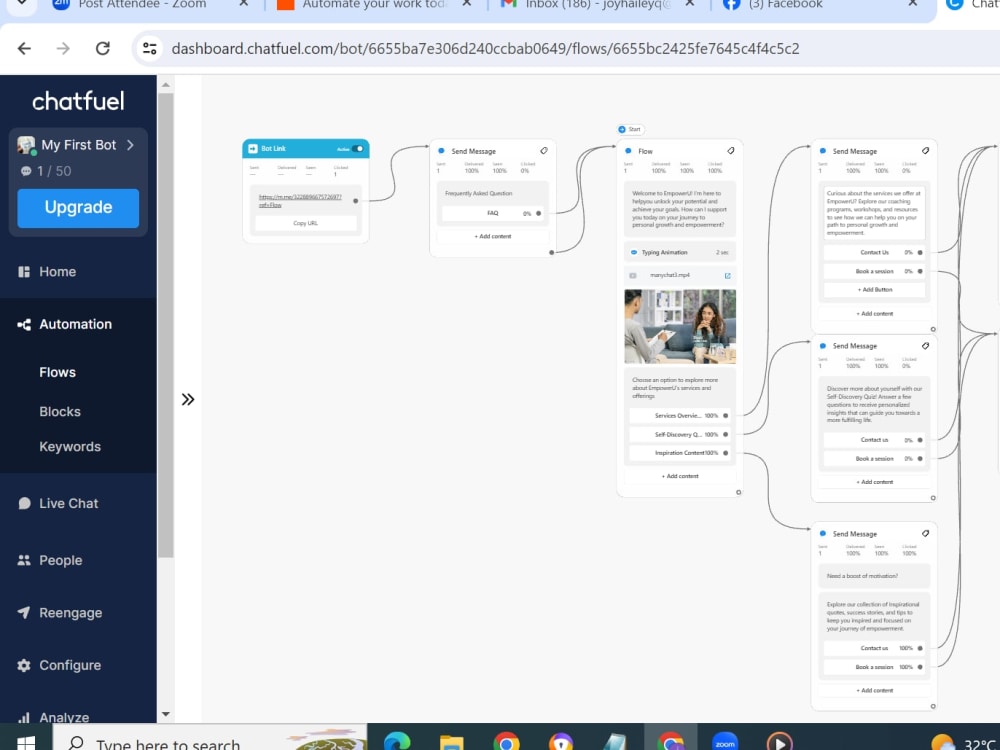Click the sidebar scrollbar down arrow
The height and width of the screenshot is (750, 1000).
(x=166, y=714)
